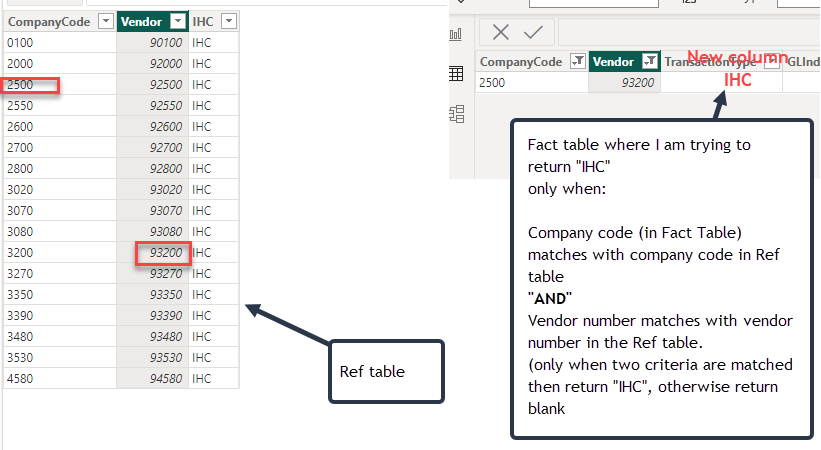This screenshot has width=821, height=450.
Task: Select Vendor cell 93080
Action: click(152, 231)
